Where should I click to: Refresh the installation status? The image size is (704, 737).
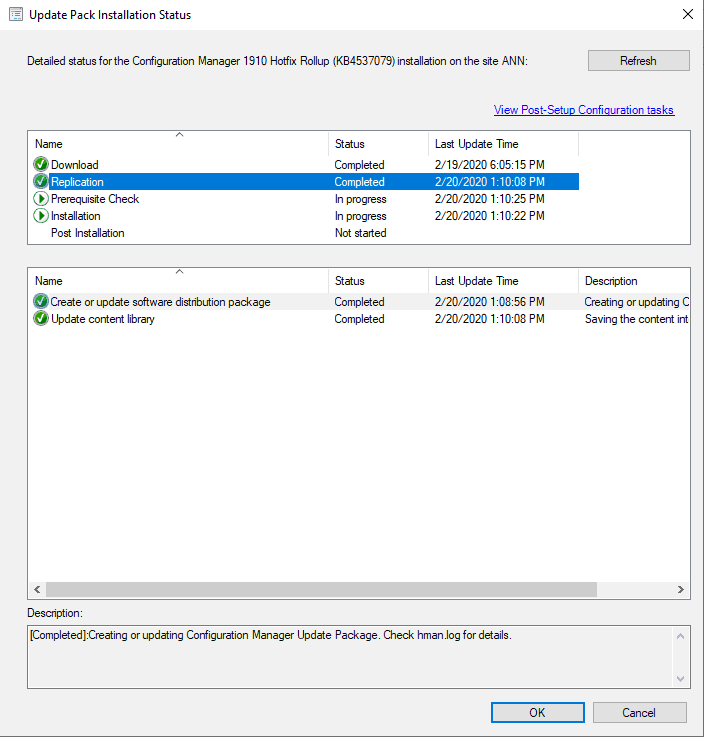(x=639, y=61)
